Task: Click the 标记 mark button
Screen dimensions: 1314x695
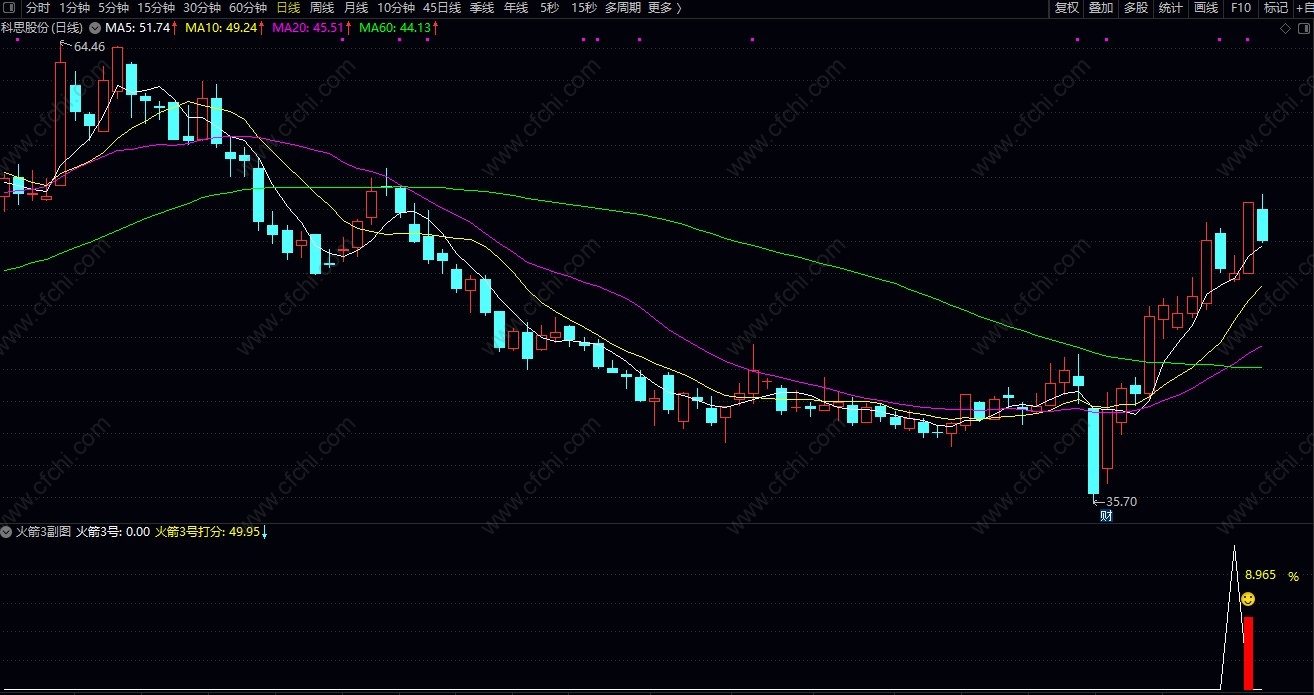Action: [1276, 8]
